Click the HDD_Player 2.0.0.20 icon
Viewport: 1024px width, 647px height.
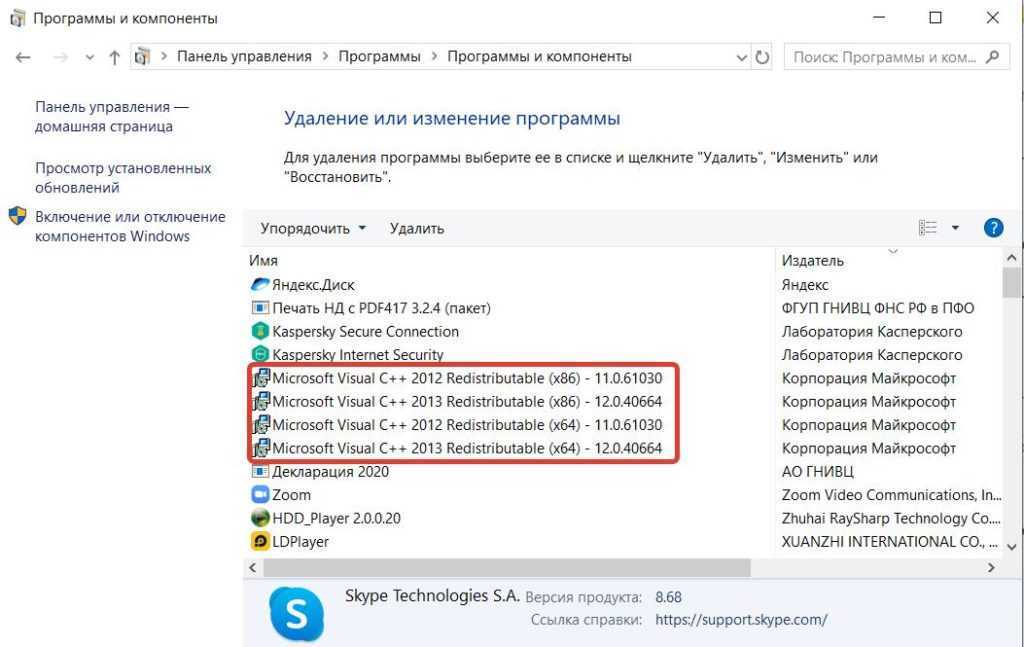[x=260, y=518]
